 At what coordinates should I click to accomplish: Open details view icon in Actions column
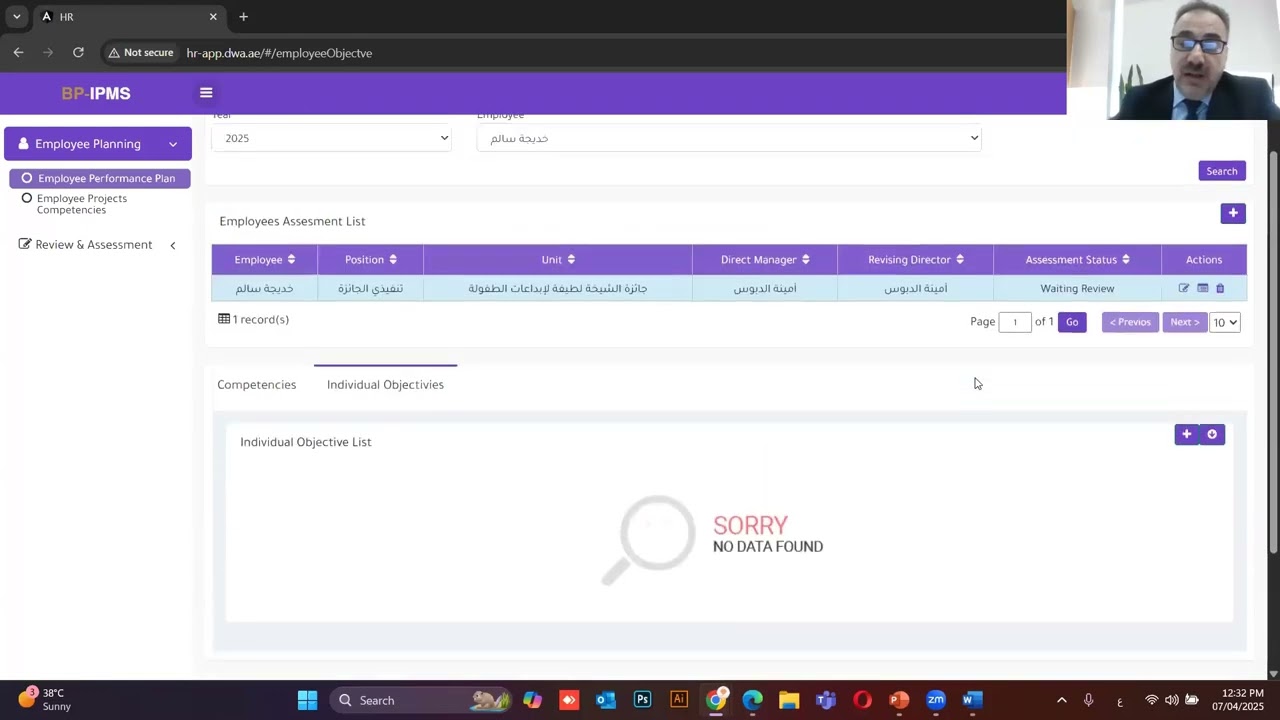coord(1203,288)
